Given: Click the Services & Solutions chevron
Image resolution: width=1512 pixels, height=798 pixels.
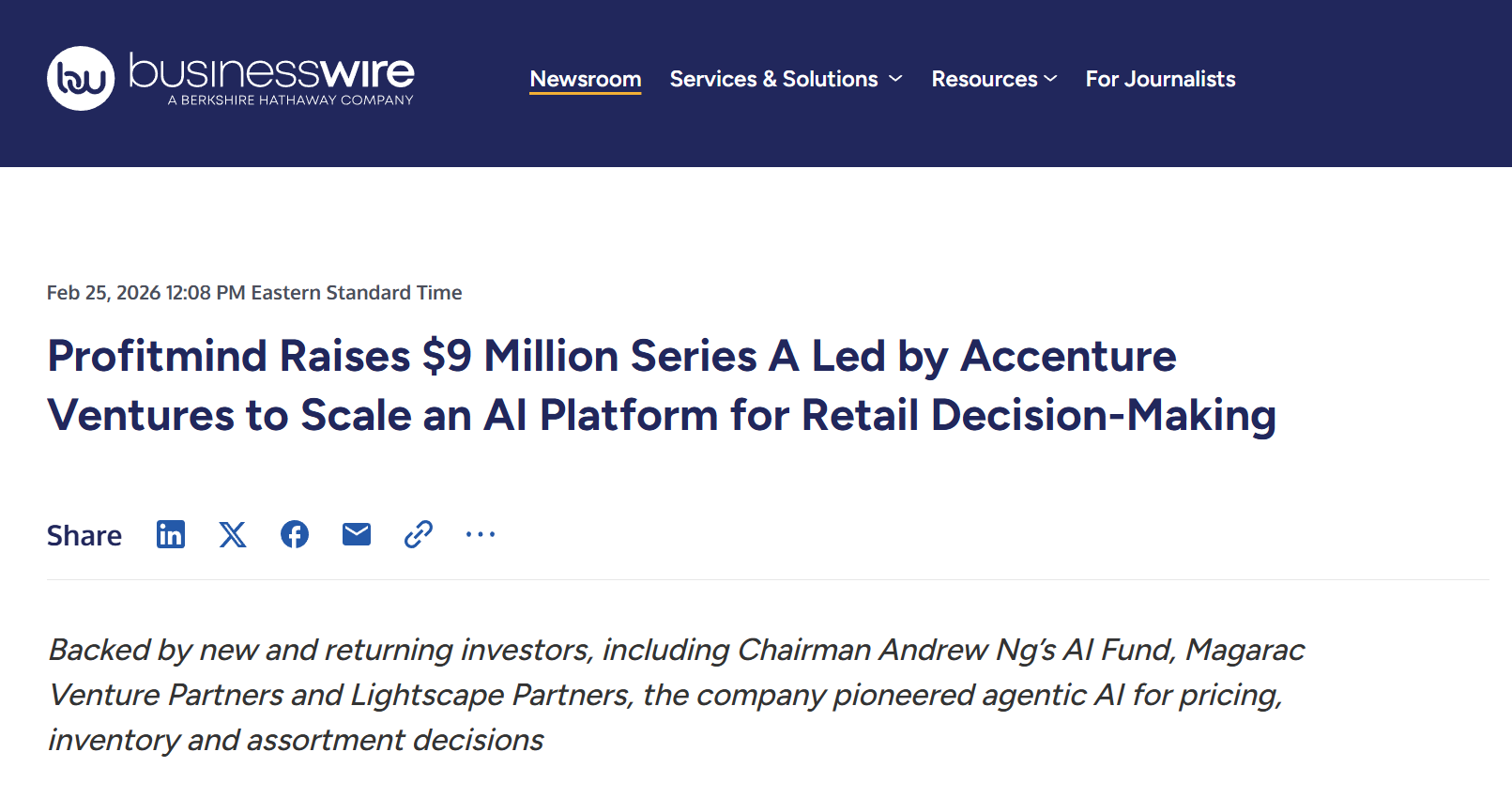Looking at the screenshot, I should click(894, 79).
